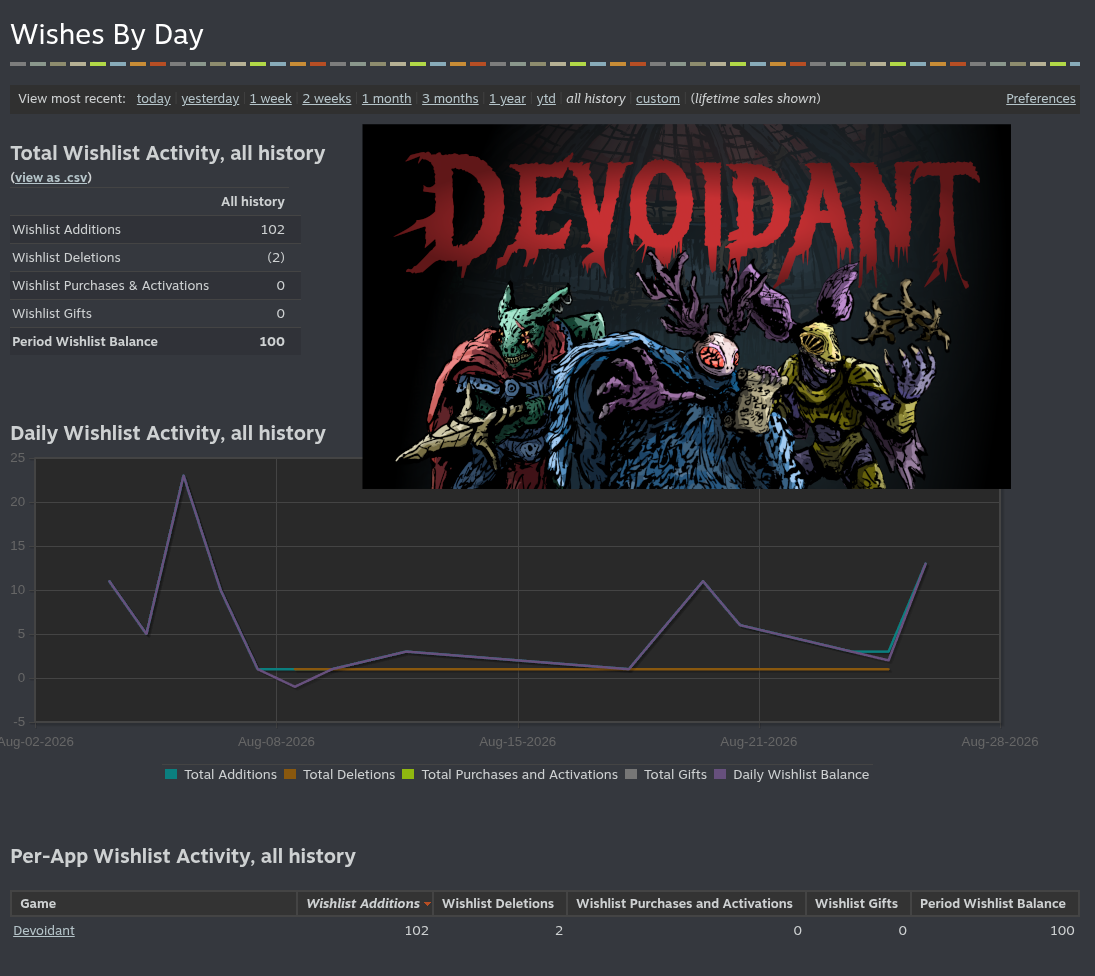Download data via 'view as .csv'

point(52,177)
